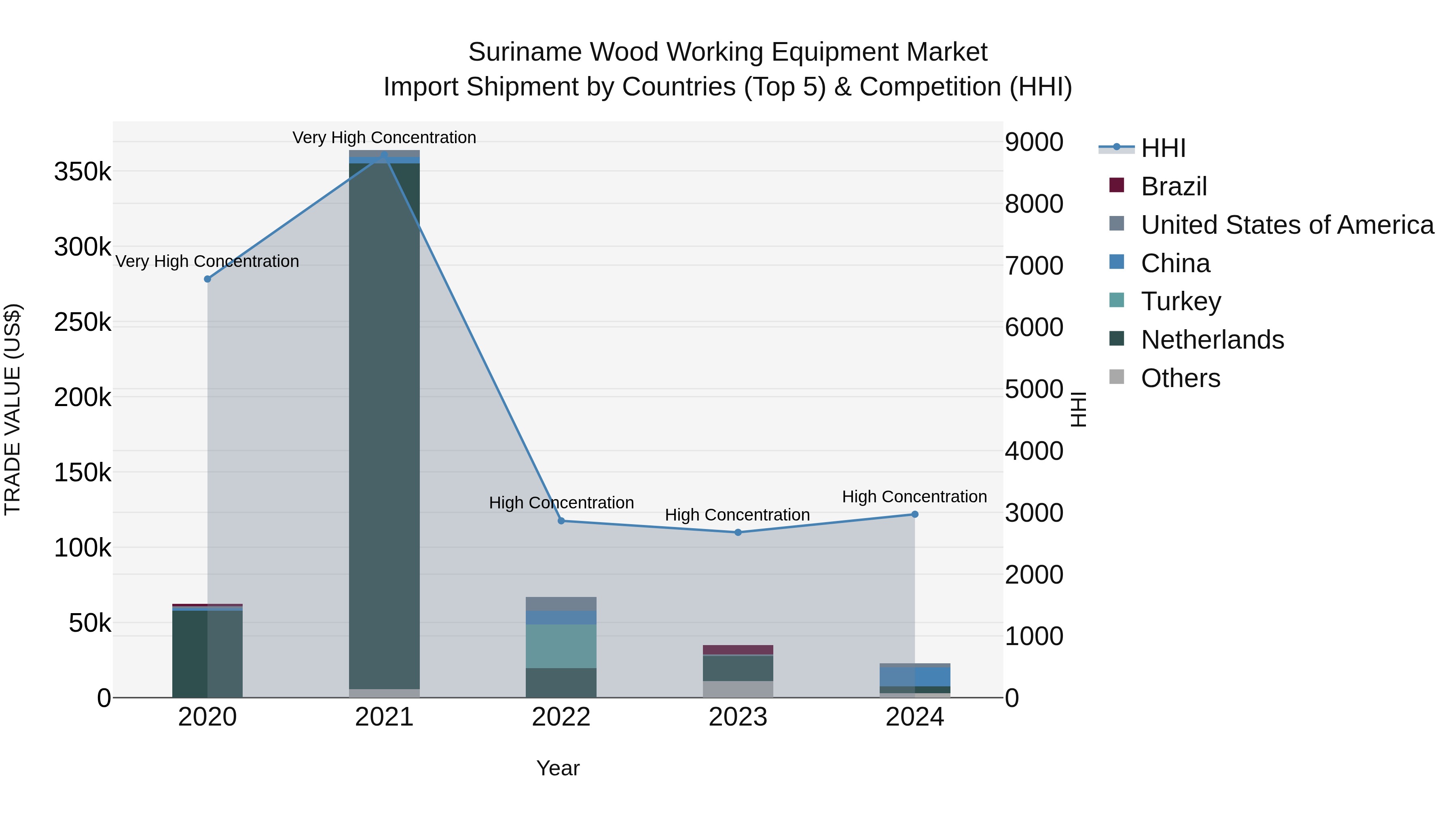Toggle the HHI line legend entry

(x=1142, y=148)
